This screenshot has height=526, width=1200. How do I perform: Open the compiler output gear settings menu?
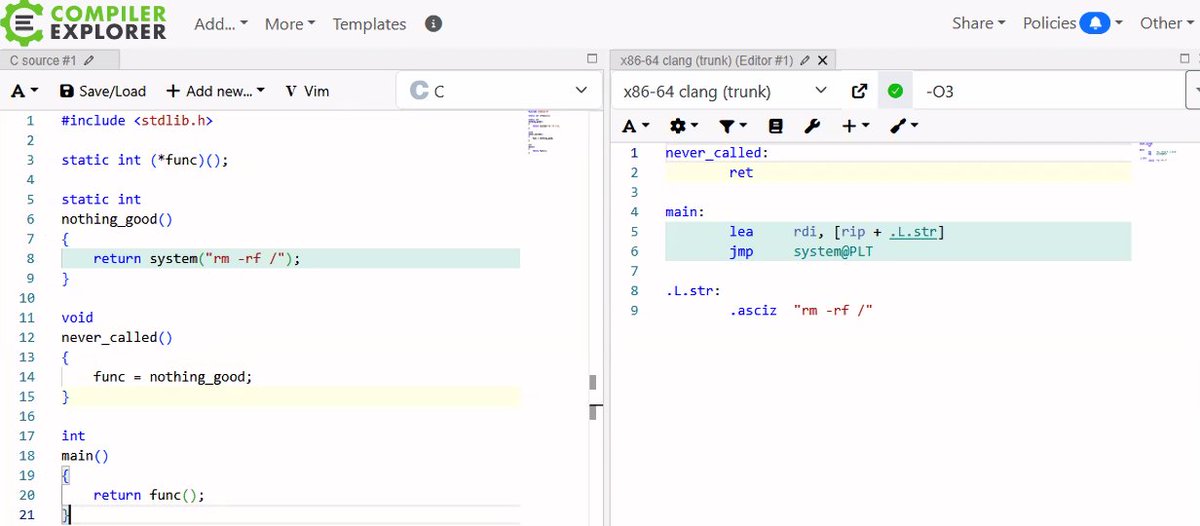point(684,126)
